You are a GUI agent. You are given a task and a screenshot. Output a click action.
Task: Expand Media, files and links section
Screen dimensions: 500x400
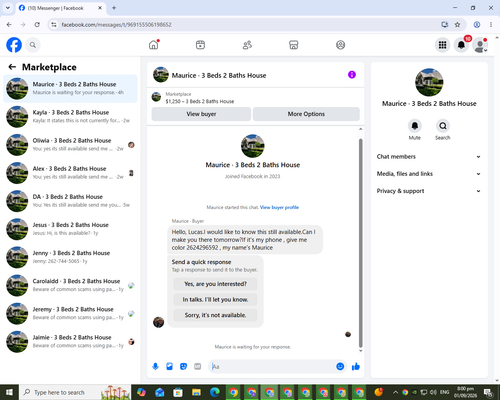tap(429, 174)
